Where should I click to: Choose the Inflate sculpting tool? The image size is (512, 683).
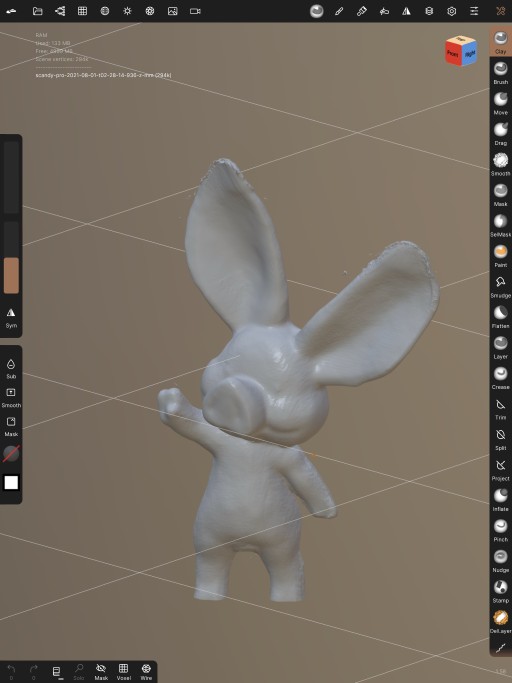(x=500, y=500)
